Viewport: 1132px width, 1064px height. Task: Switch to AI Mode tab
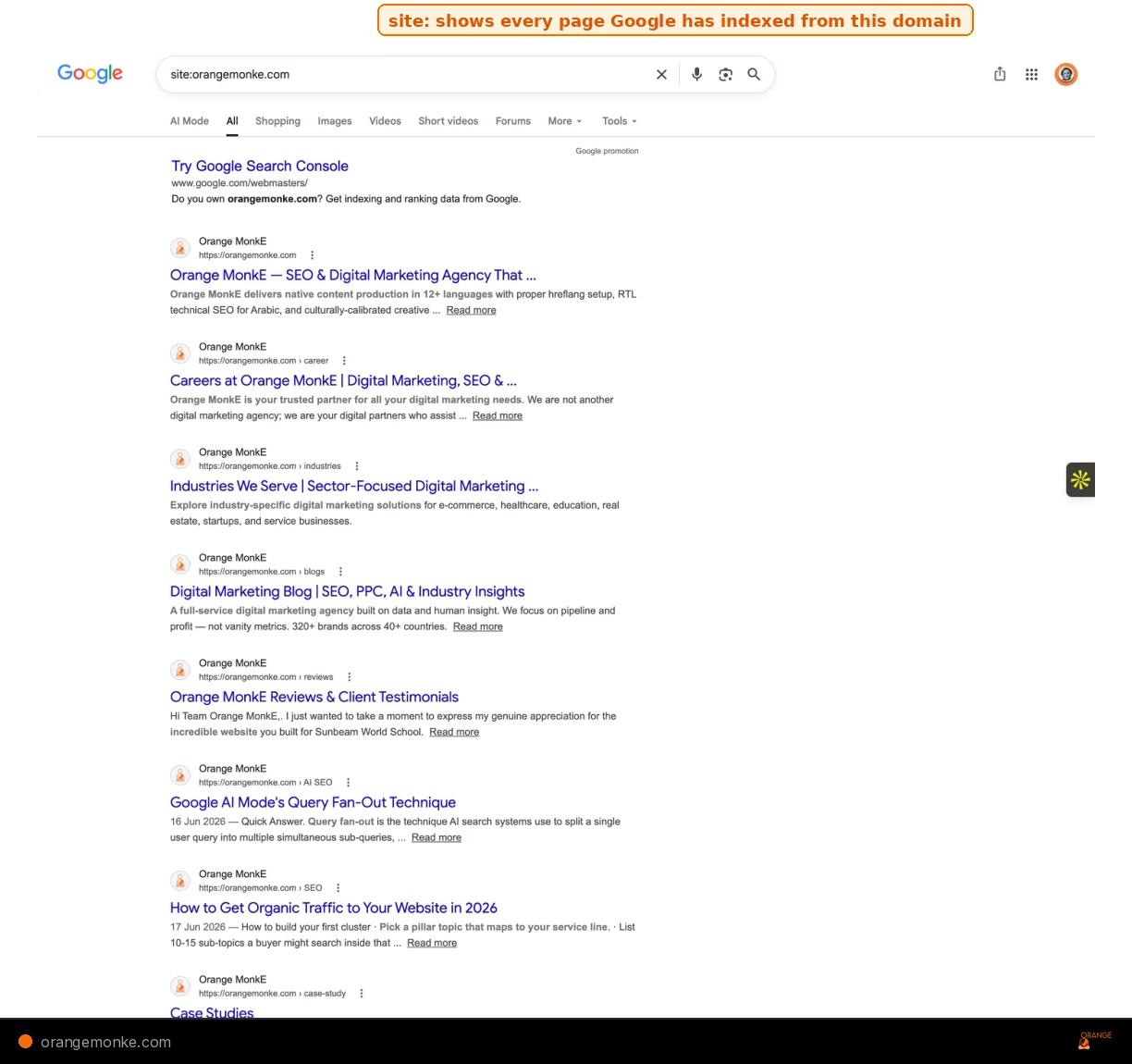click(x=190, y=121)
